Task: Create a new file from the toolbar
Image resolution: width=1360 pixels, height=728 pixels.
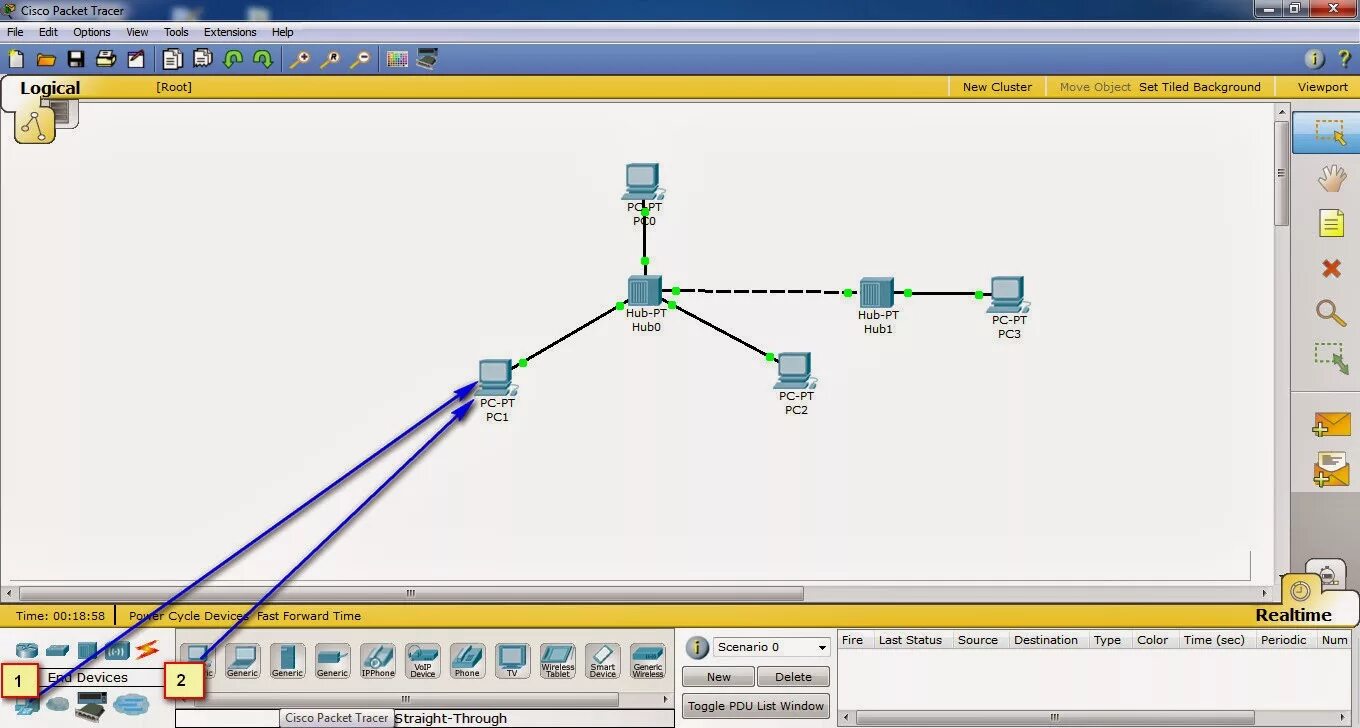Action: (16, 59)
